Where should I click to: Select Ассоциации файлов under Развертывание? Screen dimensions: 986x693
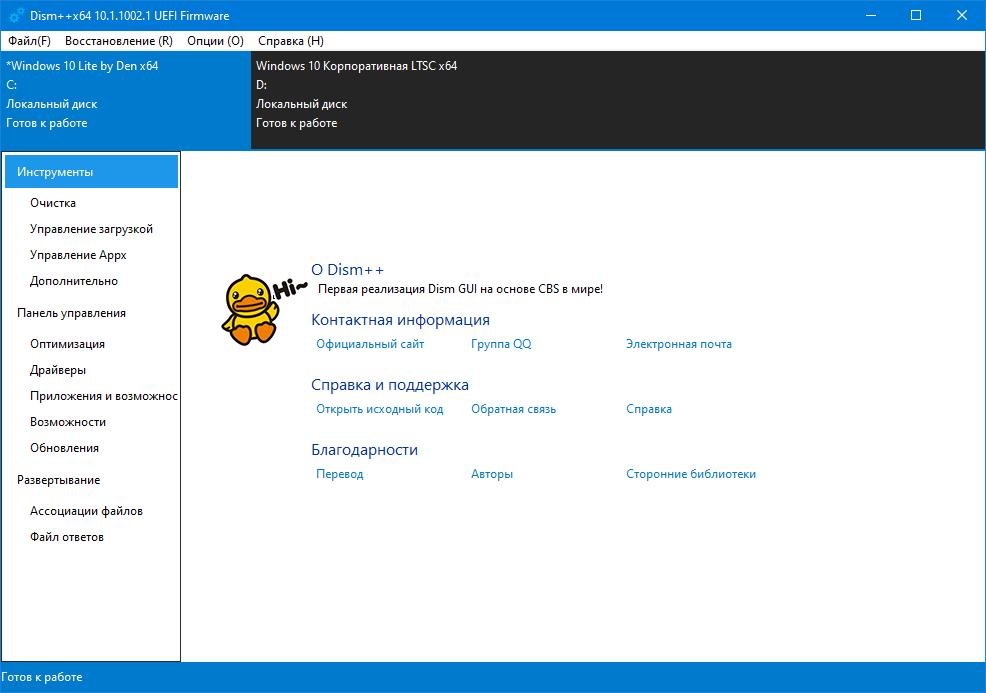[86, 511]
